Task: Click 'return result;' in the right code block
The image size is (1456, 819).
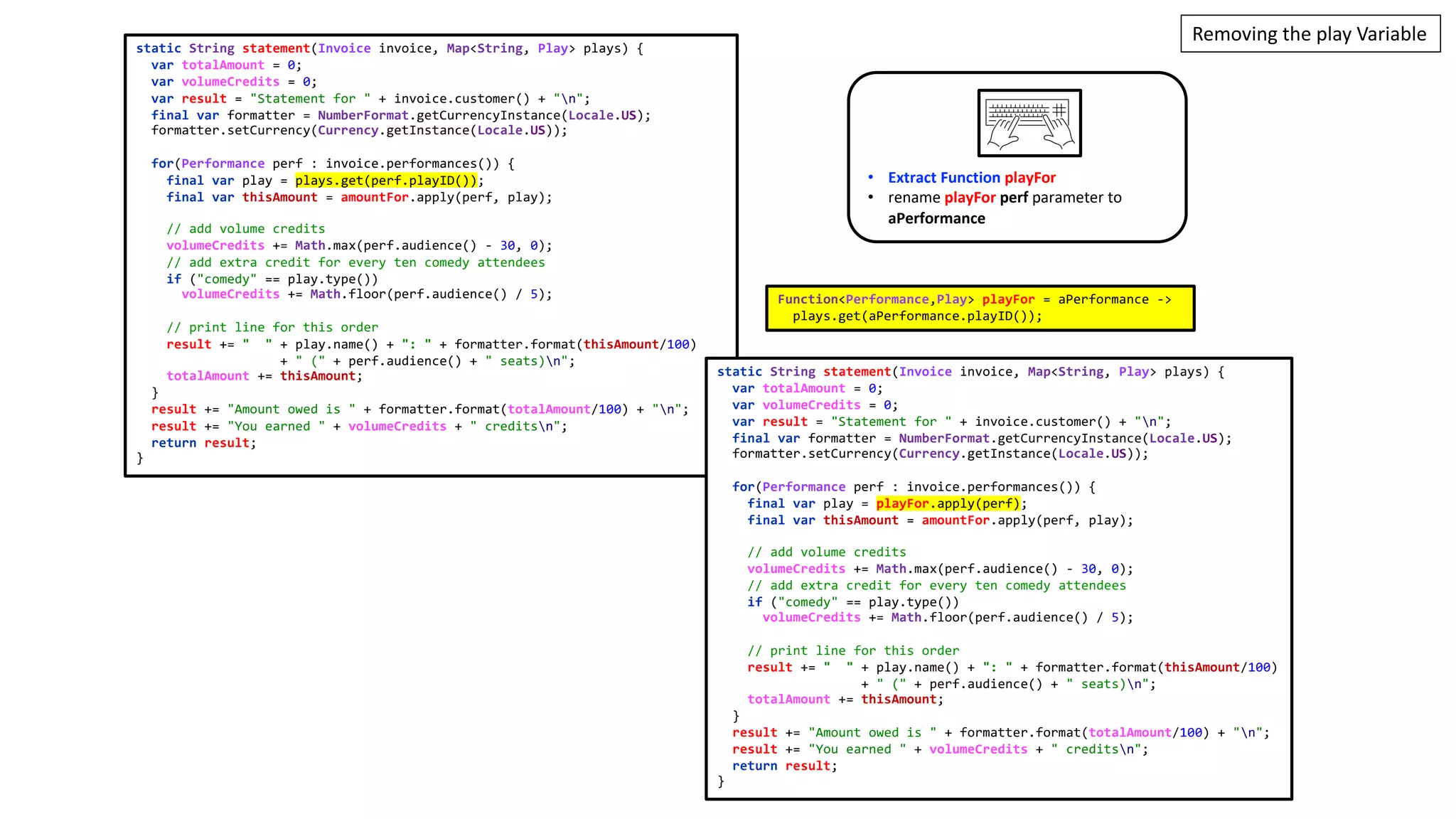Action: click(x=785, y=766)
